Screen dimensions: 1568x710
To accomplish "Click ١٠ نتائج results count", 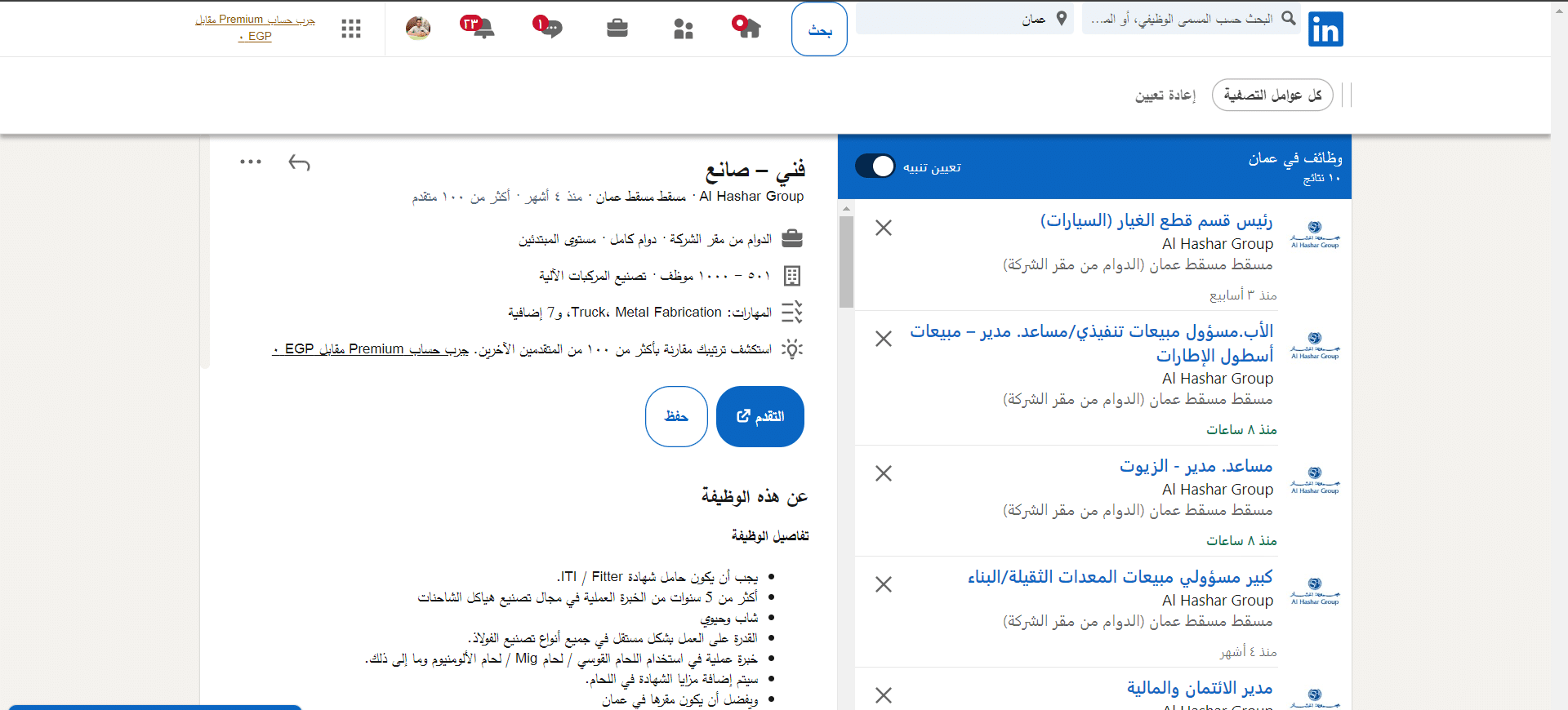I will tap(1322, 178).
